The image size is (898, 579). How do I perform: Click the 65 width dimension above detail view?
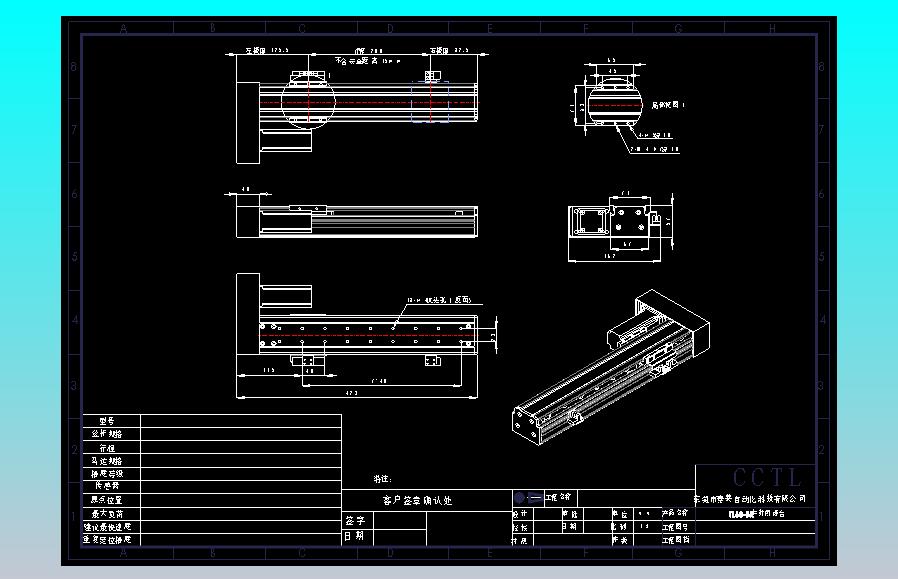[612, 60]
